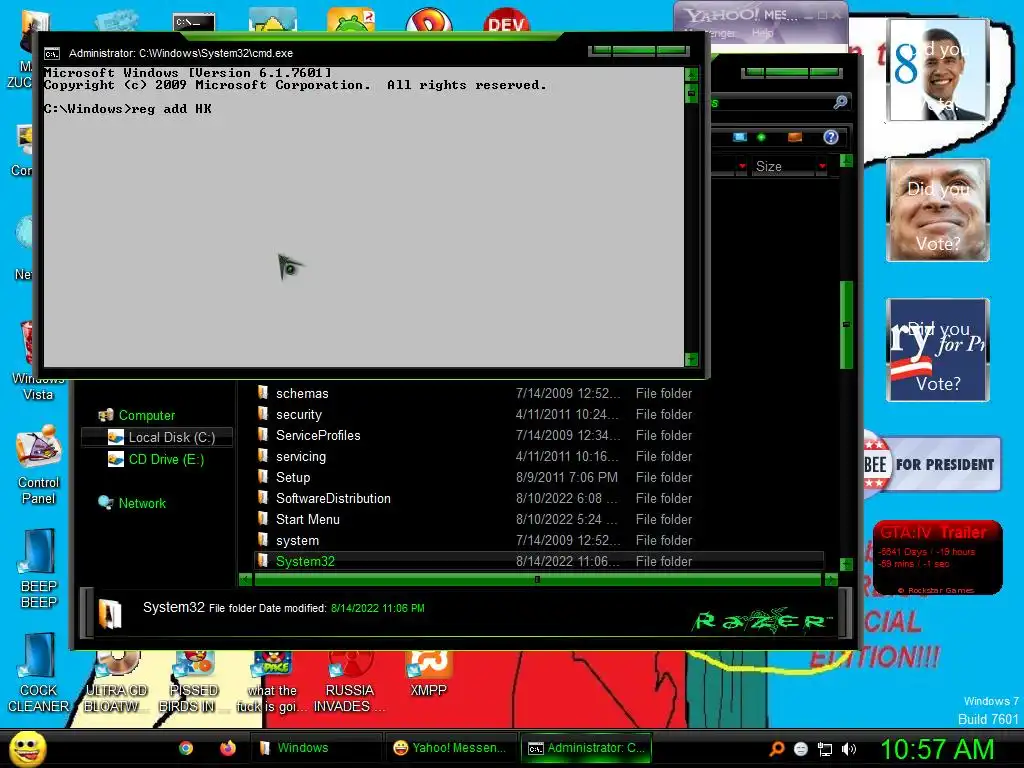Select the System32 folder row
This screenshot has height=768, width=1024.
pyautogui.click(x=539, y=561)
